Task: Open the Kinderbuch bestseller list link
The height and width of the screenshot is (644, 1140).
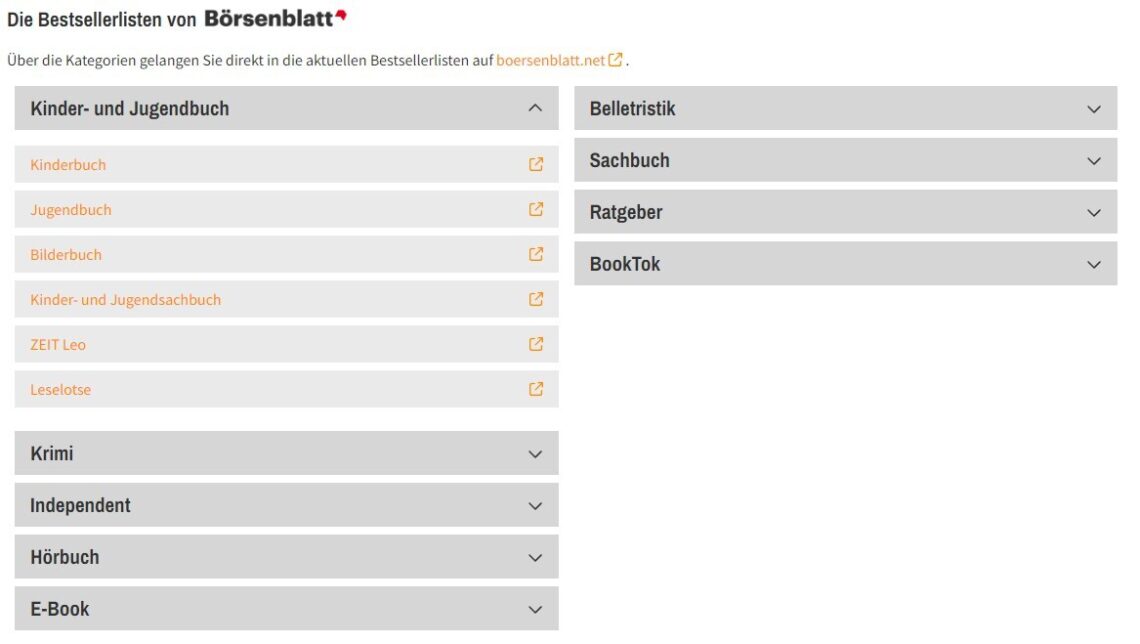Action: pos(68,165)
